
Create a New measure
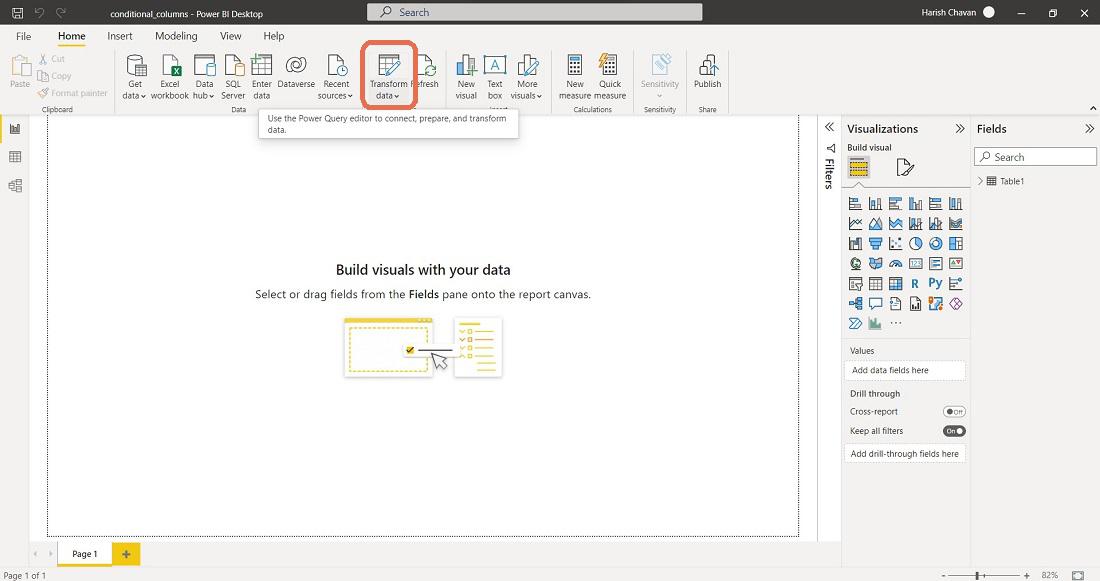pos(575,76)
